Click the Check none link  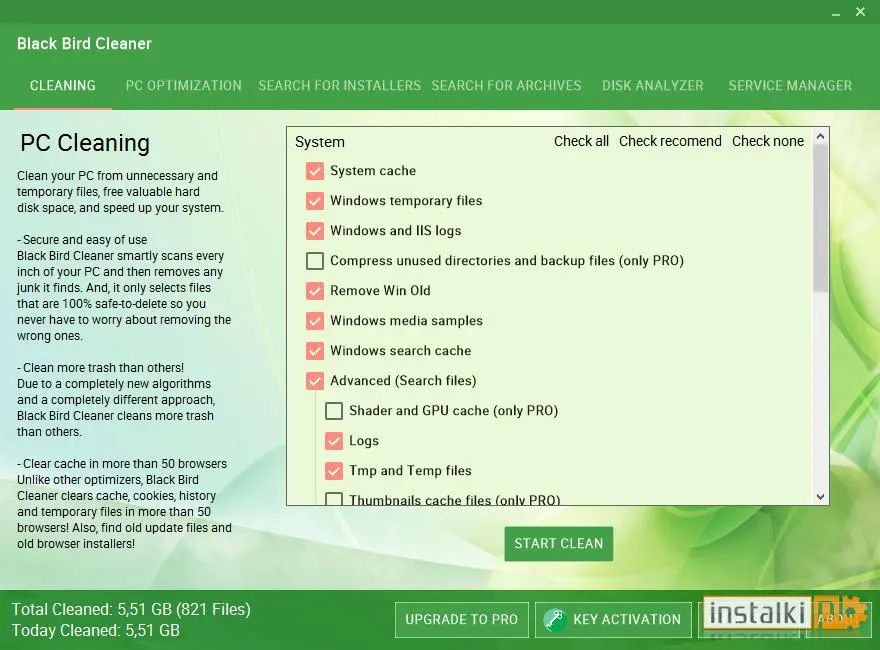click(768, 141)
